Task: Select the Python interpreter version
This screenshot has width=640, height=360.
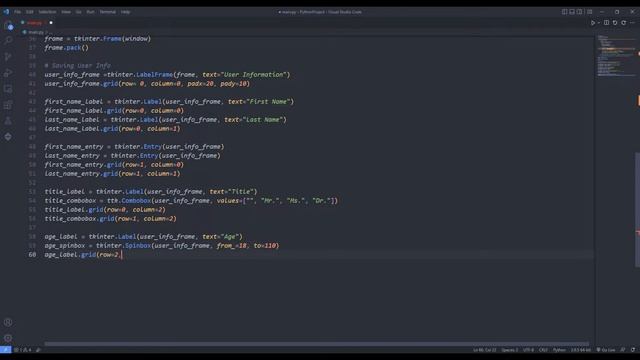Action: pyautogui.click(x=580, y=350)
